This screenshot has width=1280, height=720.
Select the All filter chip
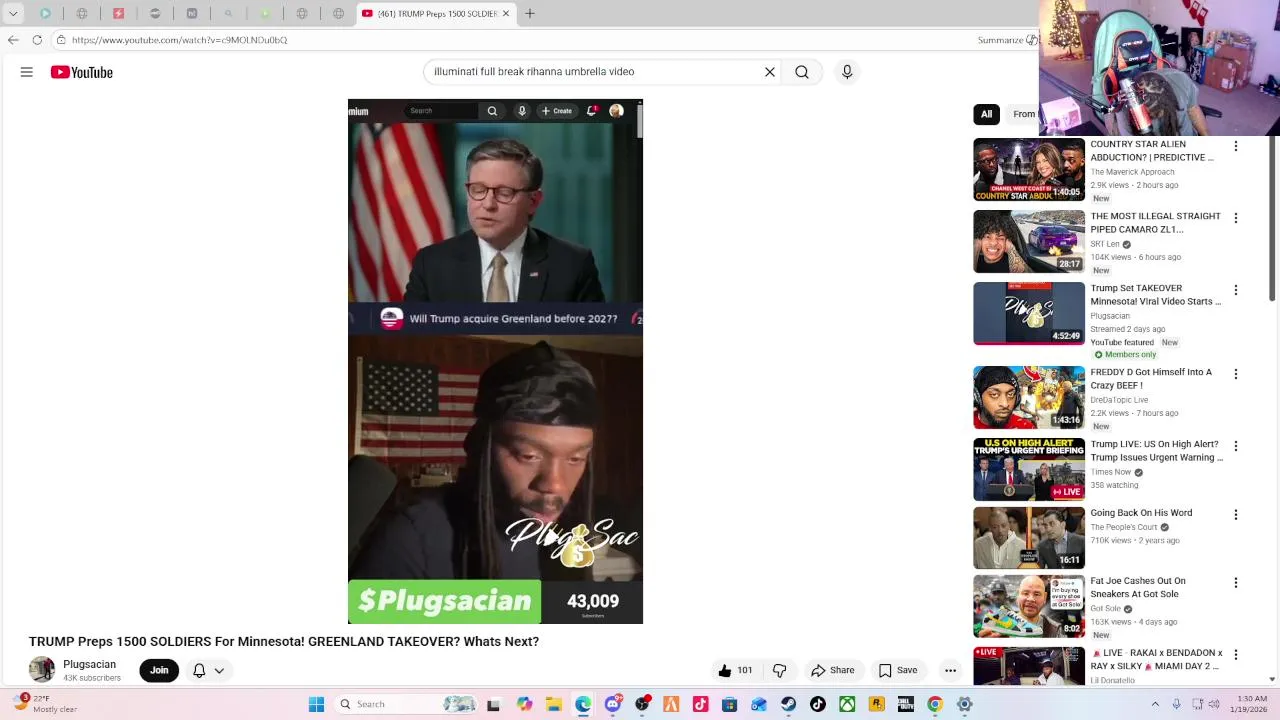(986, 114)
